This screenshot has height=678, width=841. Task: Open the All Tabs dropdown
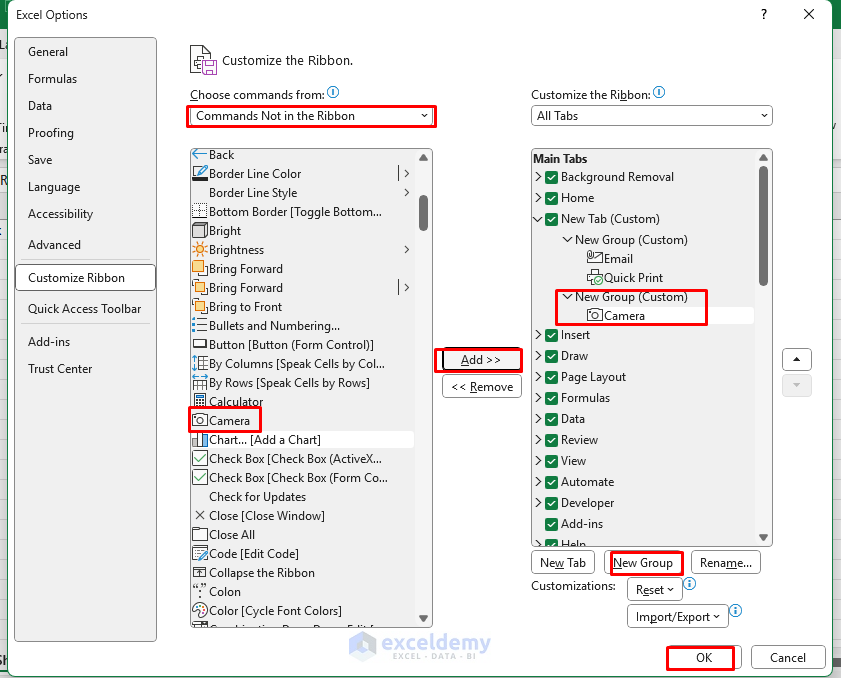652,116
